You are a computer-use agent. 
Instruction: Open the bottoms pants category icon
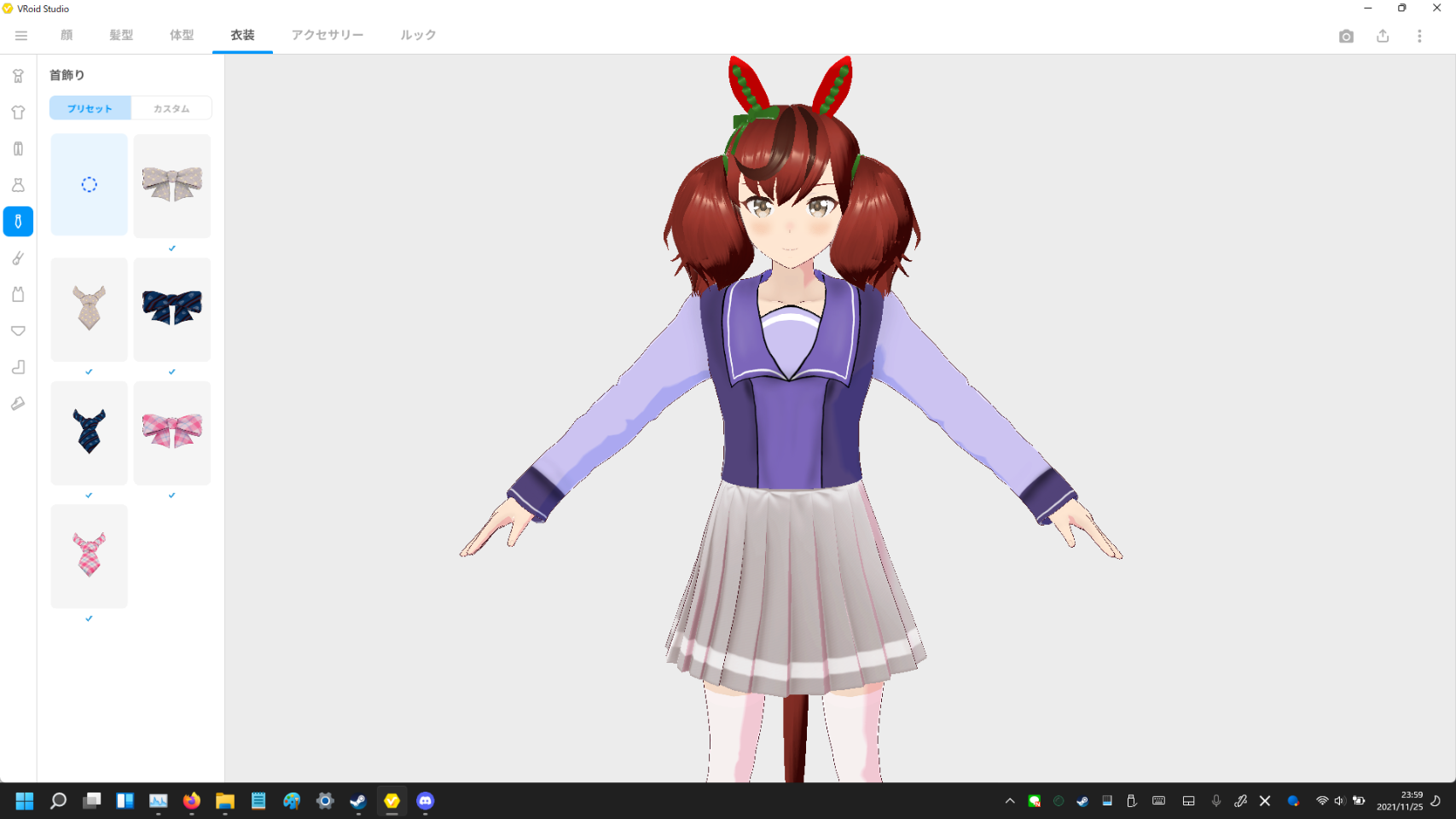click(18, 149)
